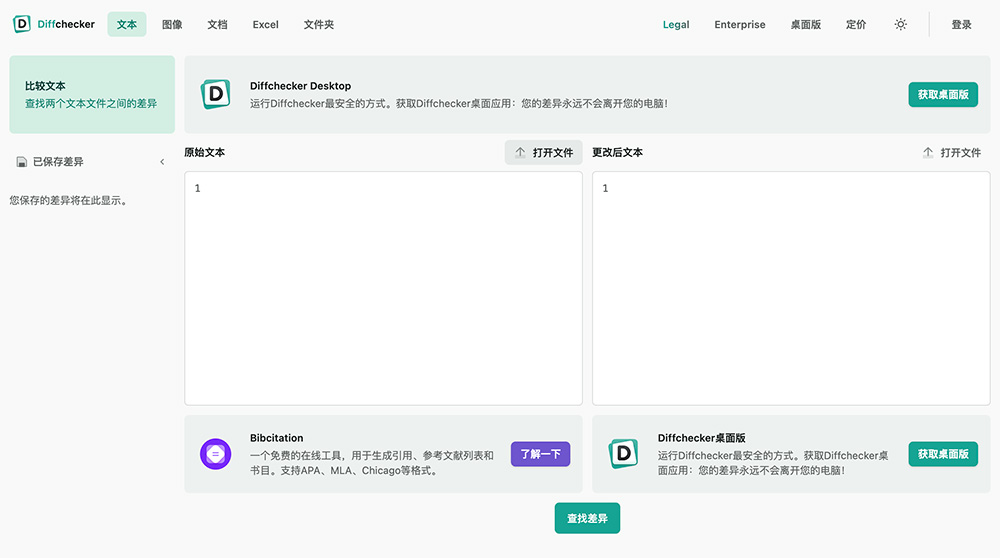Click the 'Diffchecker Desktop' banner title
The width and height of the screenshot is (1000, 558).
[x=300, y=85]
